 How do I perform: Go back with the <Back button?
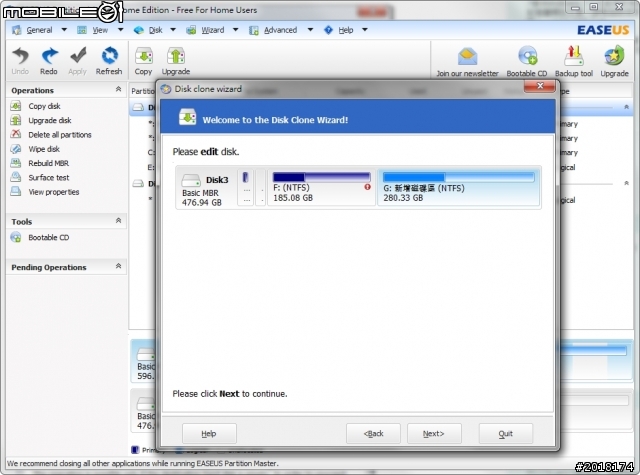(x=373, y=433)
